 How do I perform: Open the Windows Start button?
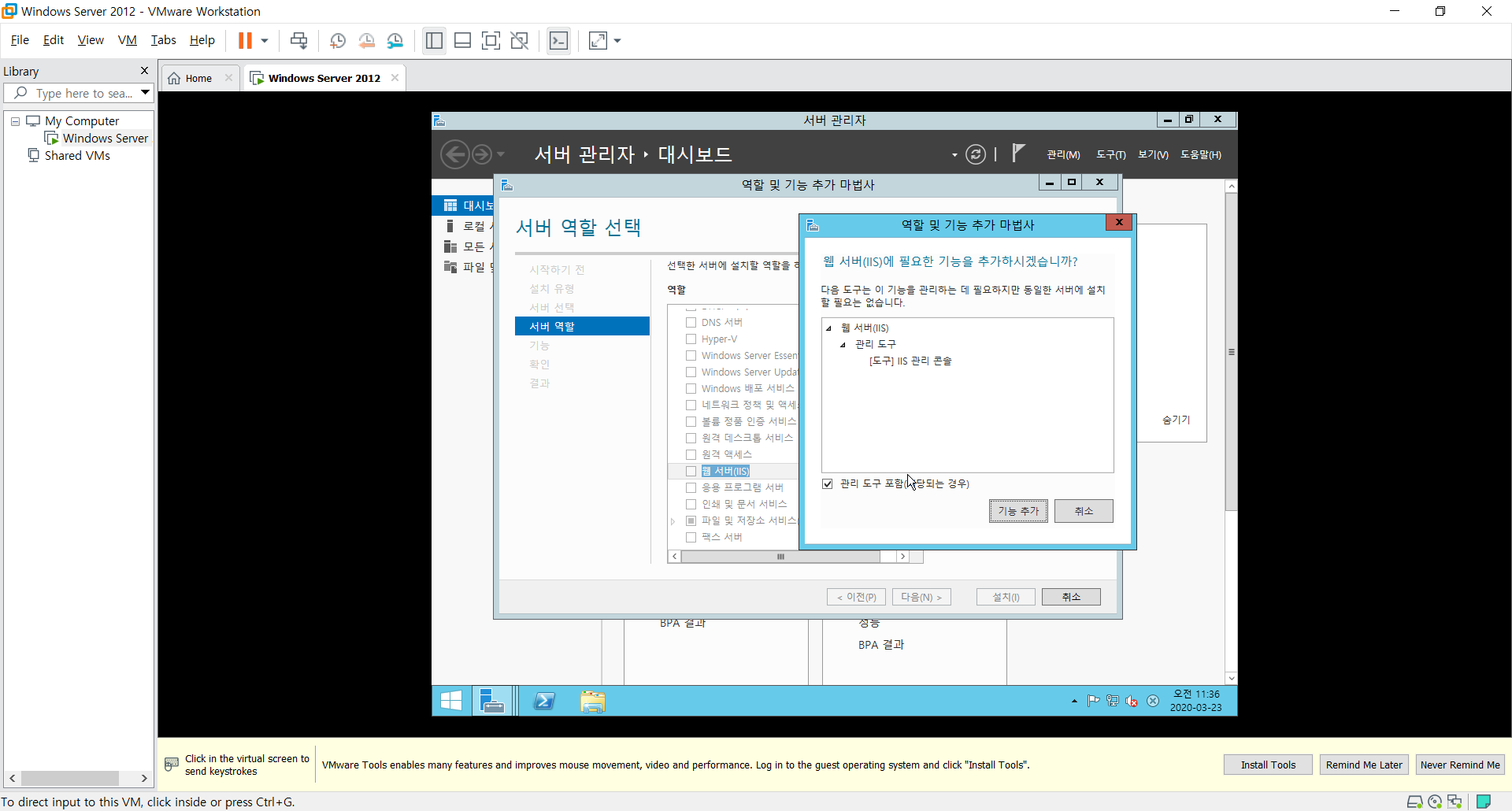coord(451,701)
